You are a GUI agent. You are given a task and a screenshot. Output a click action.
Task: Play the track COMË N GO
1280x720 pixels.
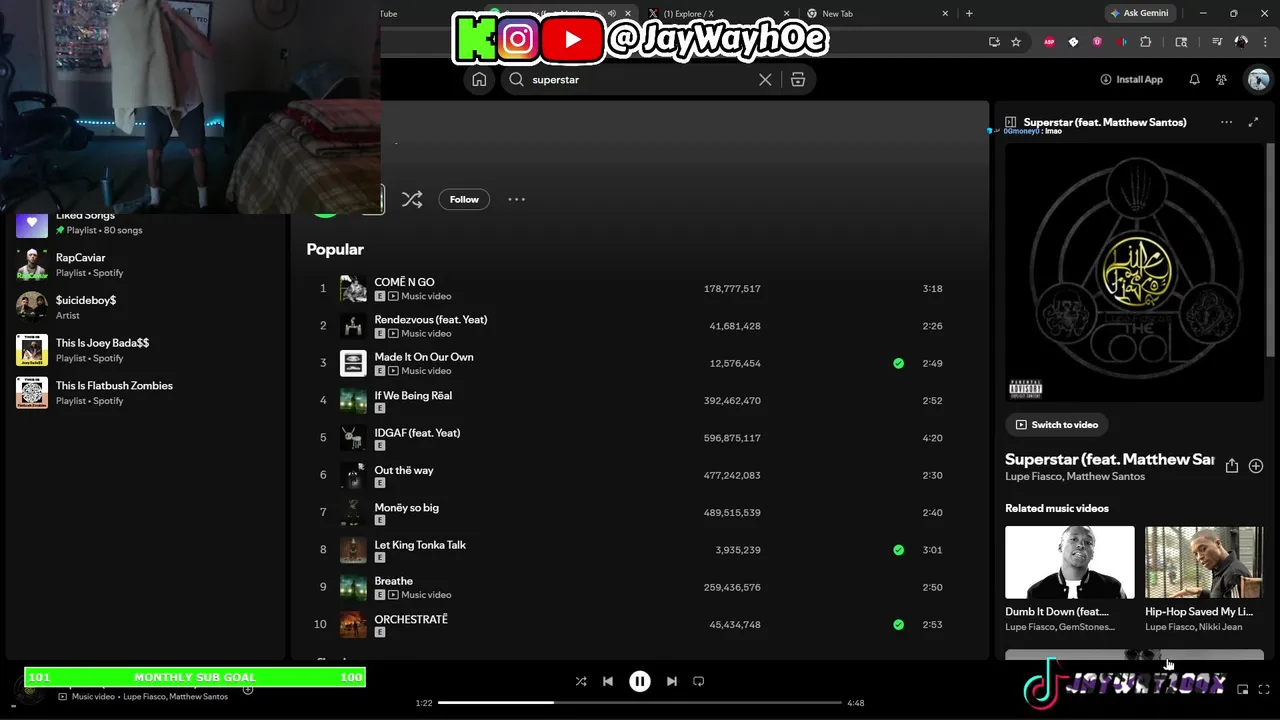[404, 282]
